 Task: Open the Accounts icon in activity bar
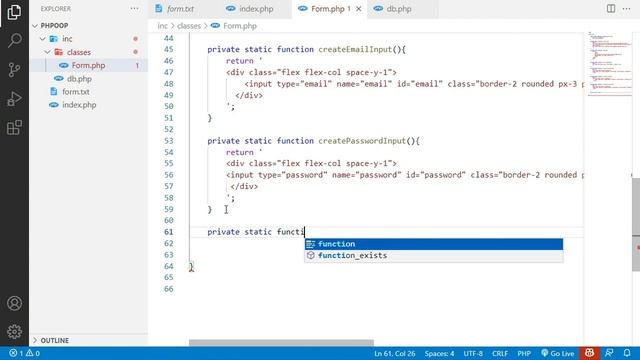coord(14,303)
